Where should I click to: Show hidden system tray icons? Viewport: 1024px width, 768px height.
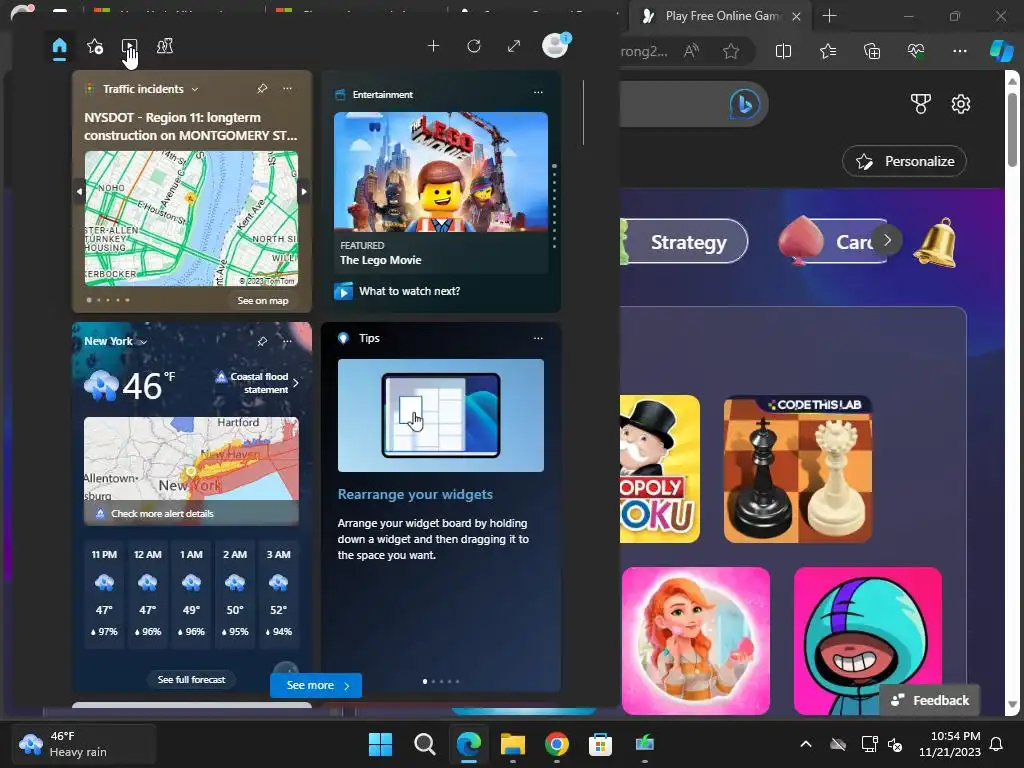(x=806, y=744)
